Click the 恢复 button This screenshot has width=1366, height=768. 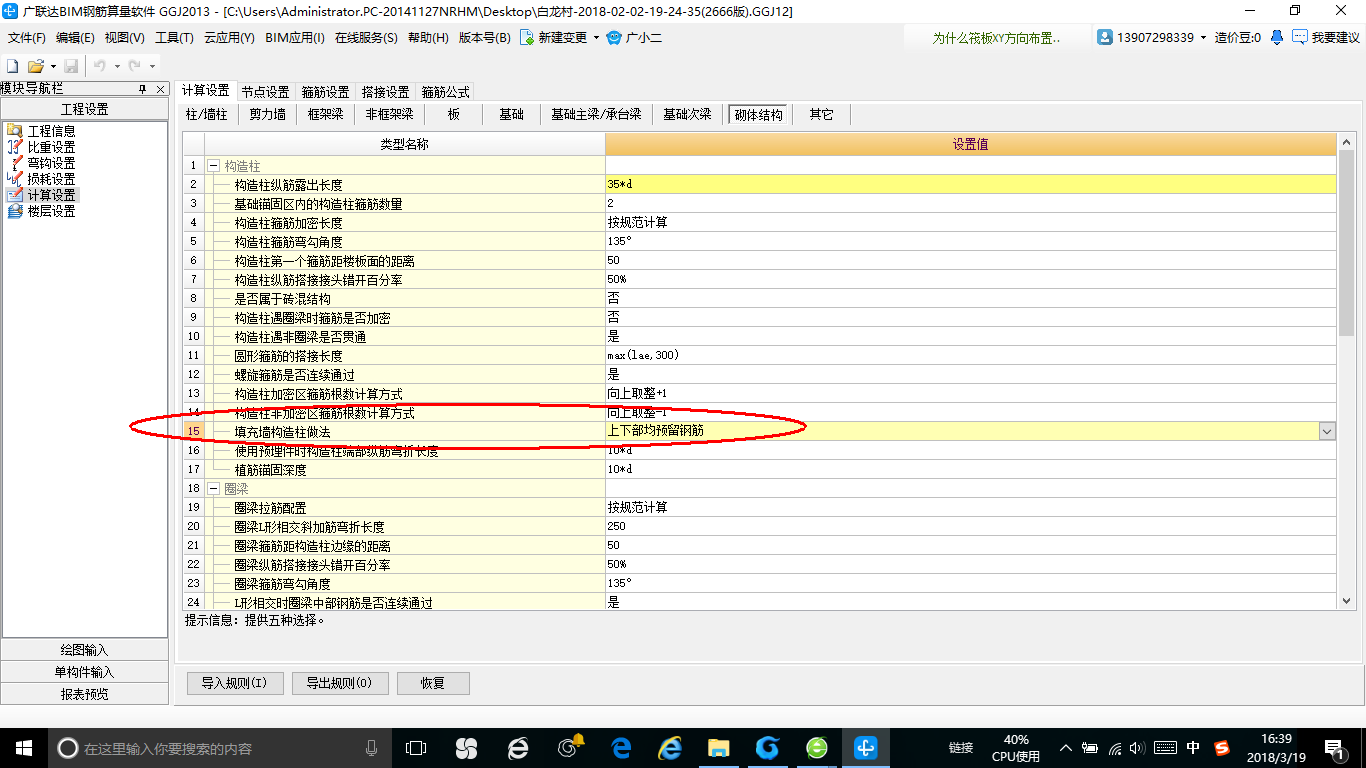pyautogui.click(x=433, y=683)
